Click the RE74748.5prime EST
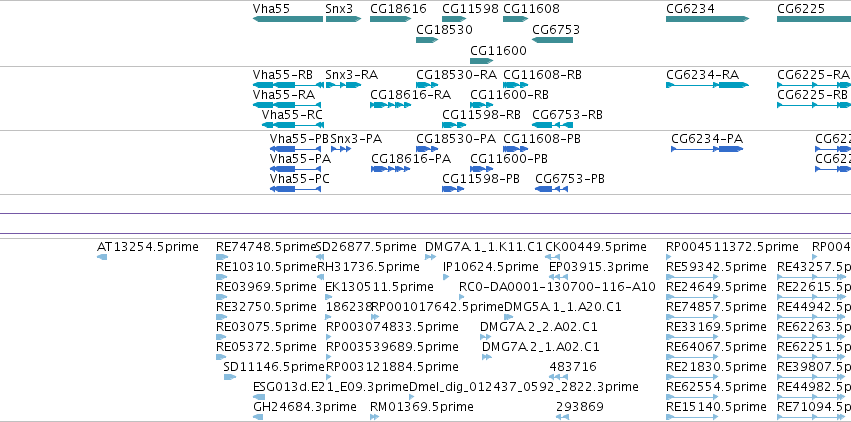The height and width of the screenshot is (422, 851). [220, 257]
